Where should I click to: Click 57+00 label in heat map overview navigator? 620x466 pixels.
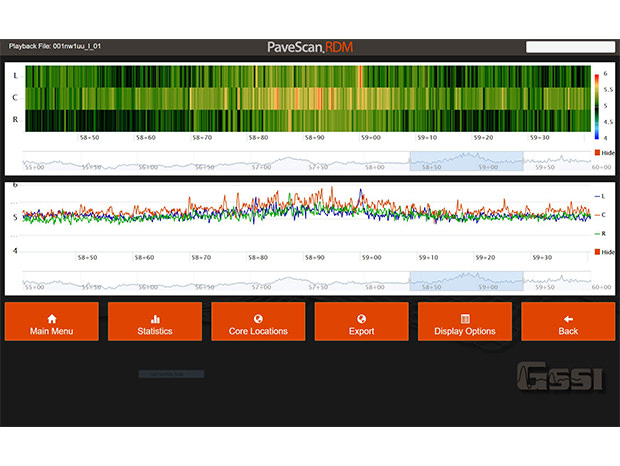tap(261, 167)
